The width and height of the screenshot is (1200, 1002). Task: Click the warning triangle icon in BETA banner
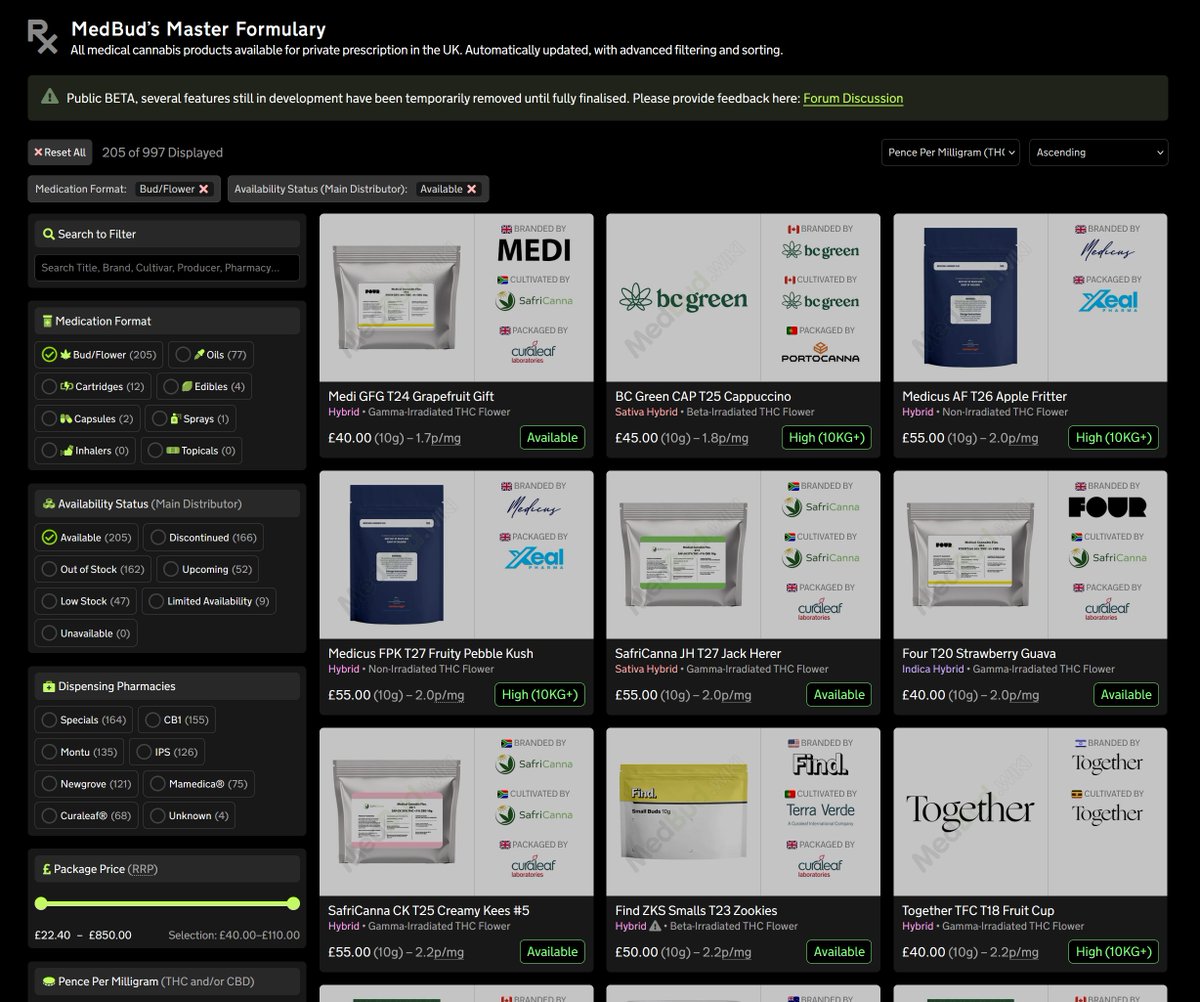49,97
